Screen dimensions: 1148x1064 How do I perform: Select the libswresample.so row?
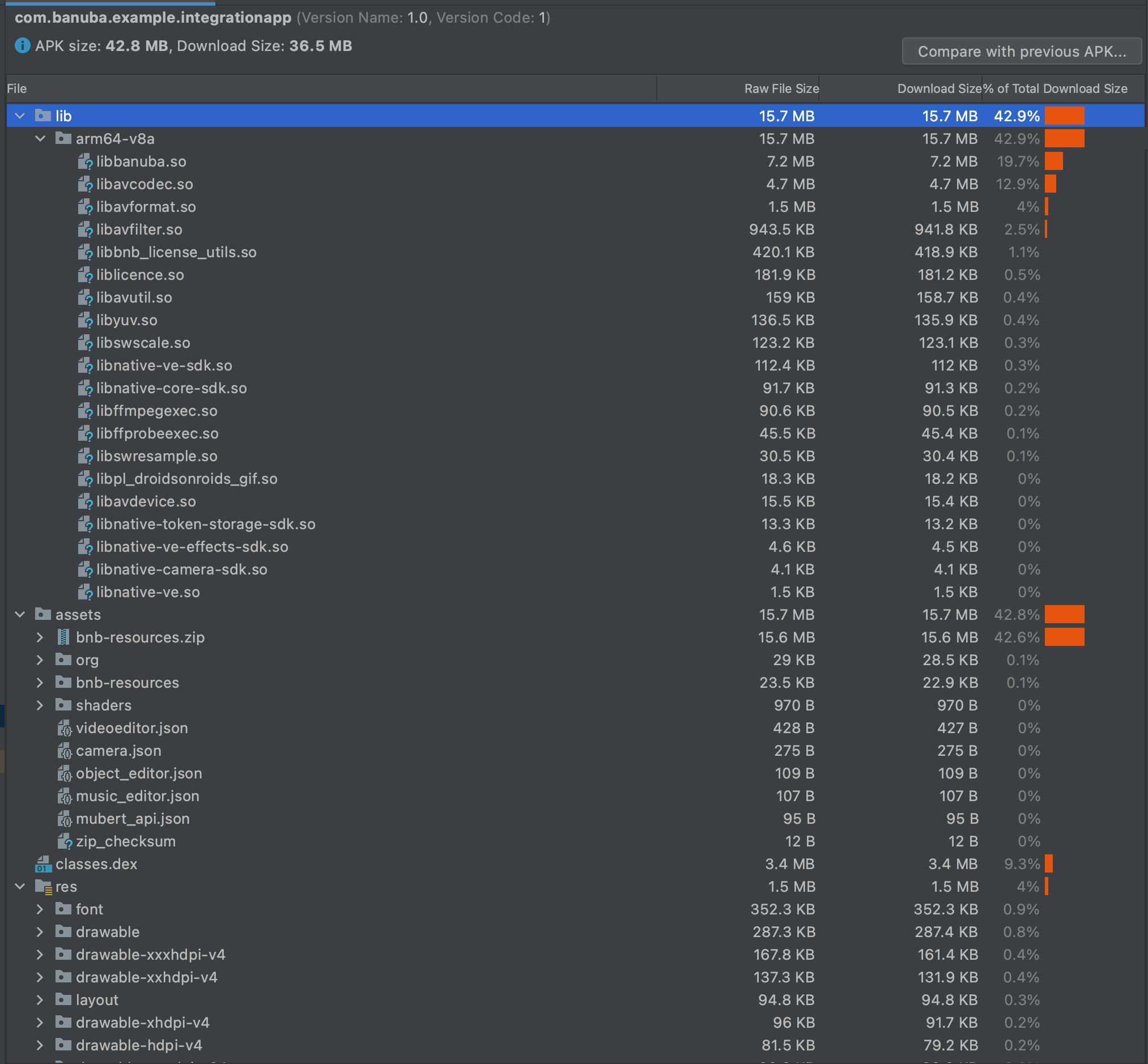[575, 456]
